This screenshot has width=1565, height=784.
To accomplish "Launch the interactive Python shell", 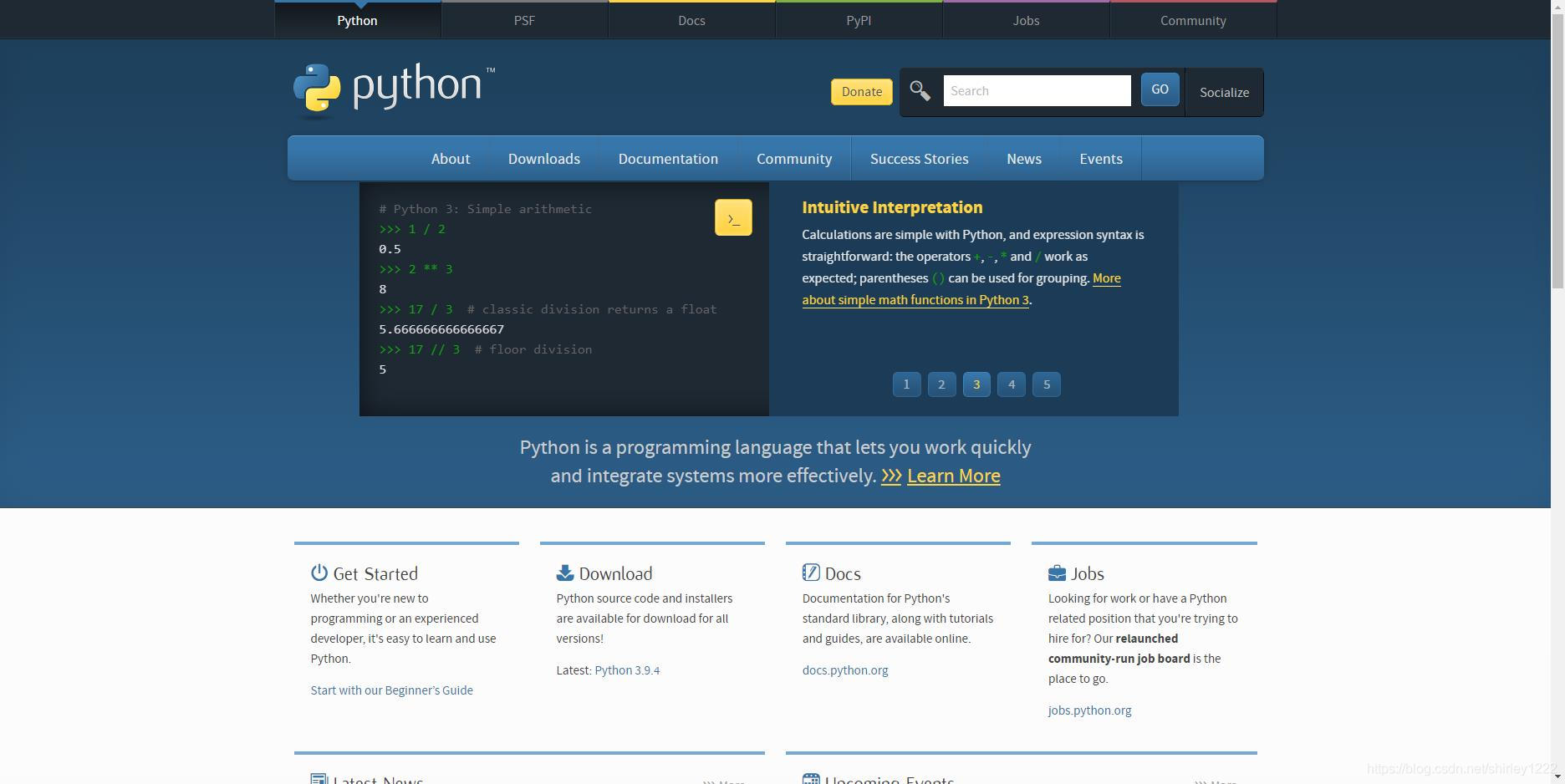I will [733, 216].
